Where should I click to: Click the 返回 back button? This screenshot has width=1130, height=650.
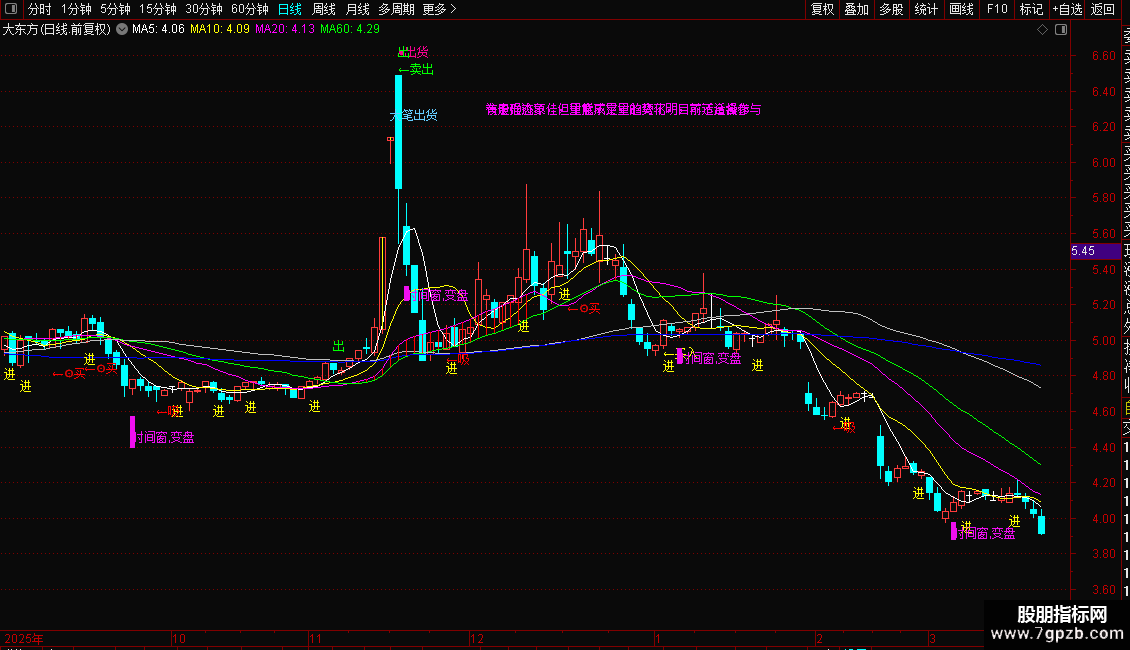1103,9
